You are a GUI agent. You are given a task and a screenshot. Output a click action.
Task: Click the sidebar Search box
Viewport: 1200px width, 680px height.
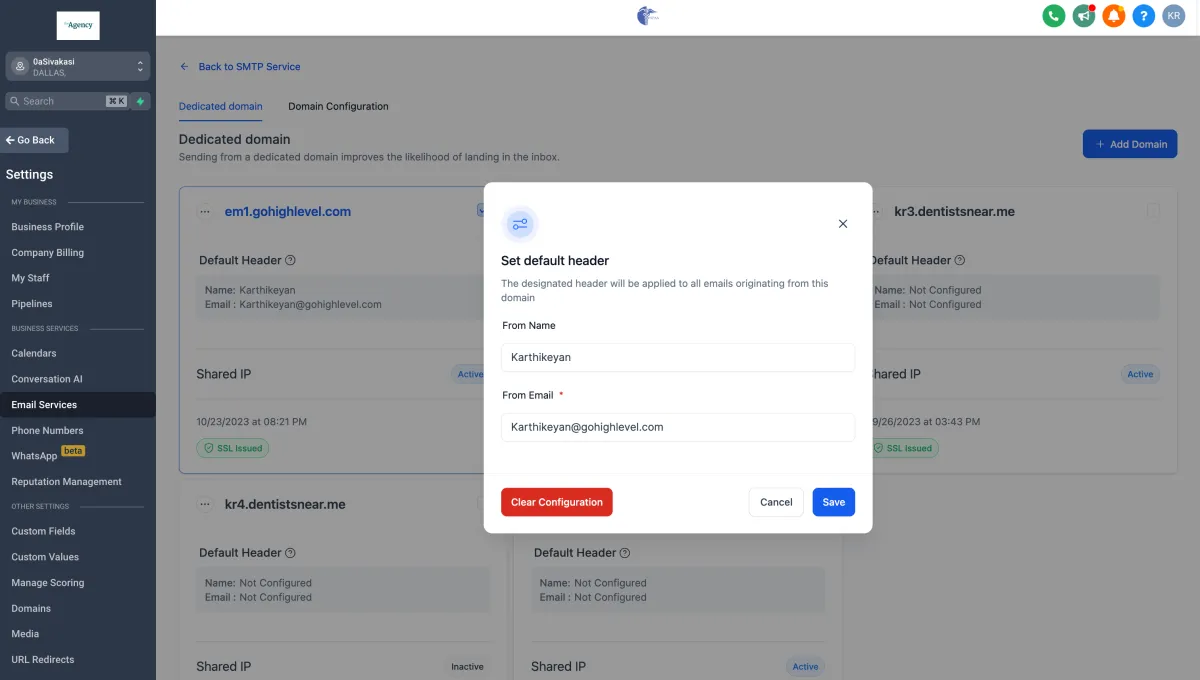click(67, 101)
